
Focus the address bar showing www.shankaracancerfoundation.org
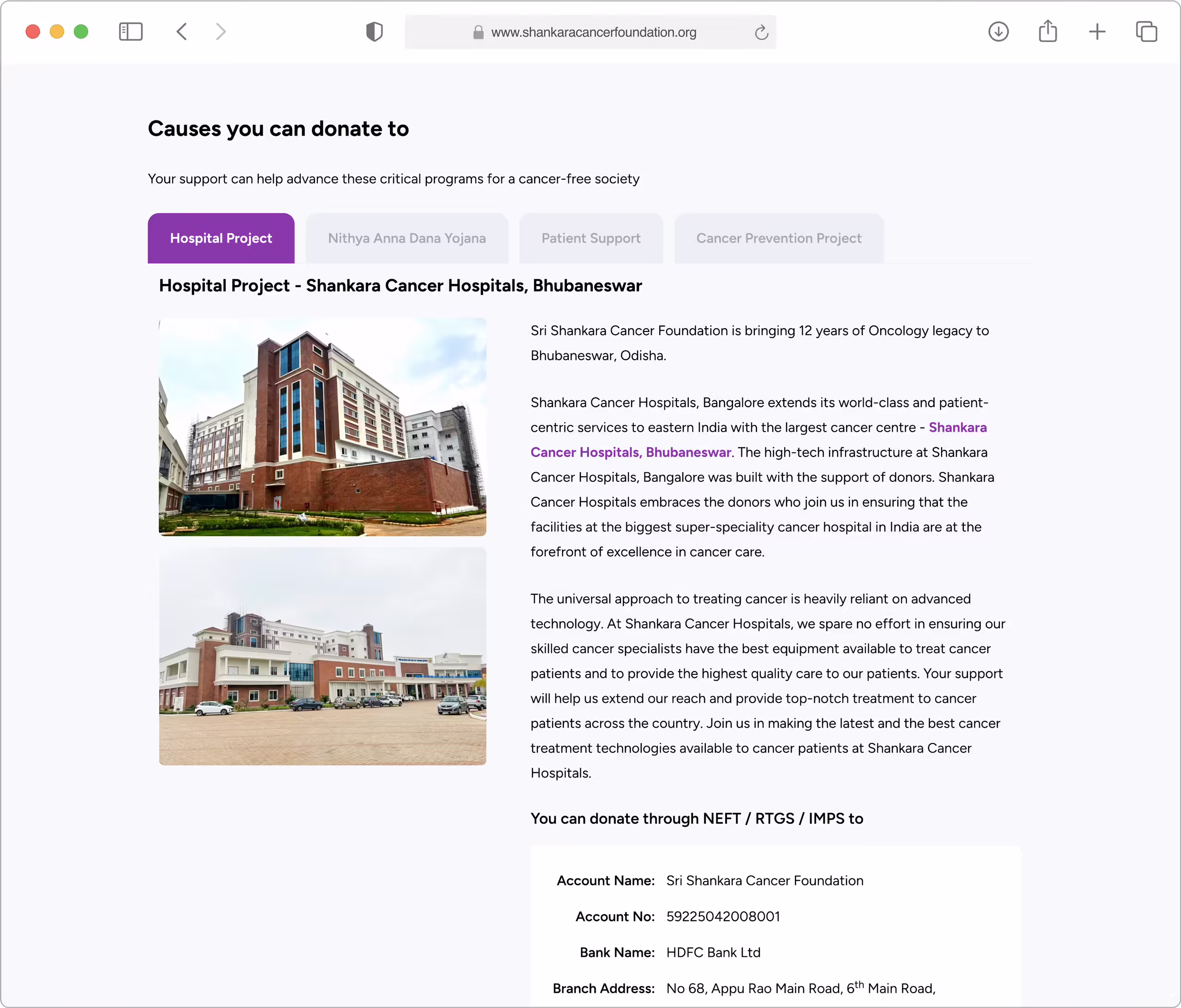point(590,32)
